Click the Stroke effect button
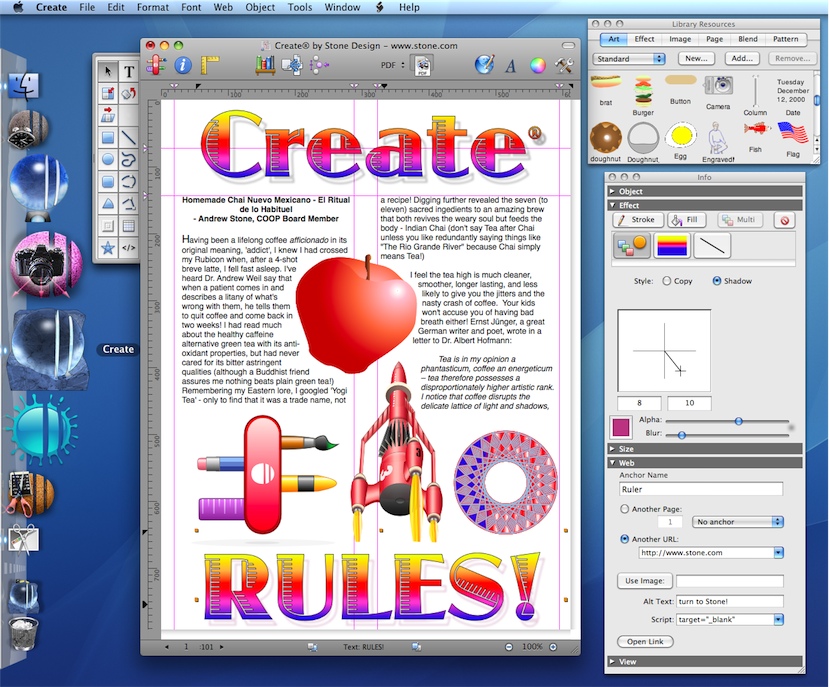The image size is (829, 687). (x=637, y=220)
